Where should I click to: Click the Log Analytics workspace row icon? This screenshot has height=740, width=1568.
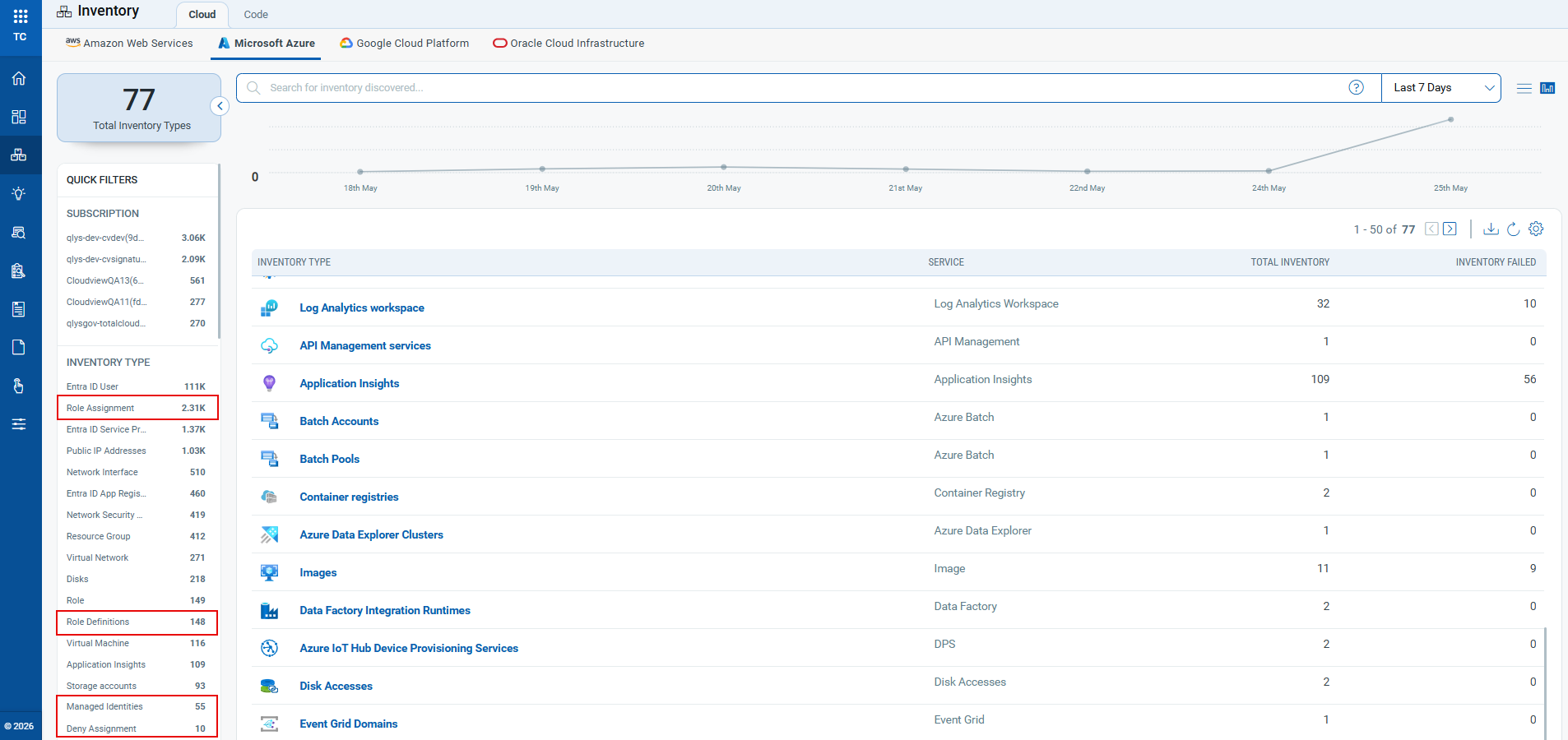(x=269, y=308)
